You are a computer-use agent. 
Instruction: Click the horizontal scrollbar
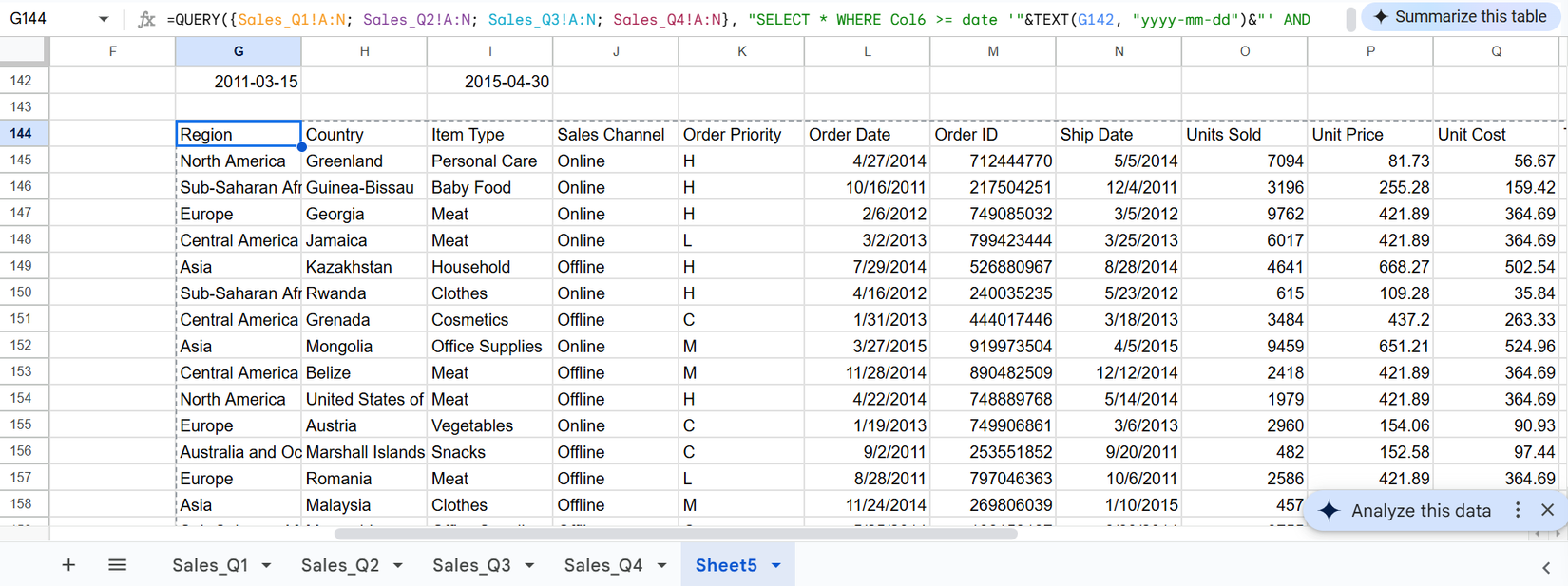tap(675, 534)
